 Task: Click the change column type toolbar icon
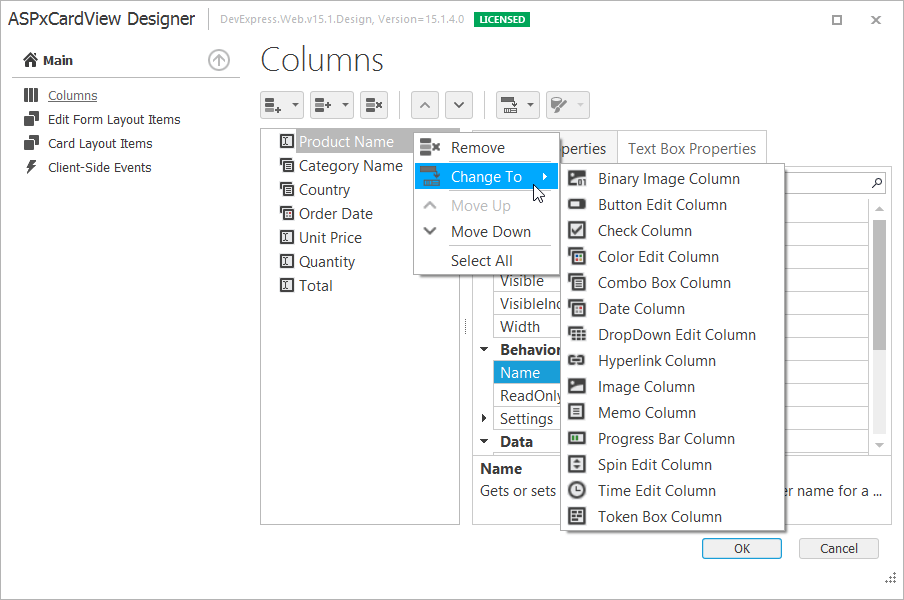[509, 105]
